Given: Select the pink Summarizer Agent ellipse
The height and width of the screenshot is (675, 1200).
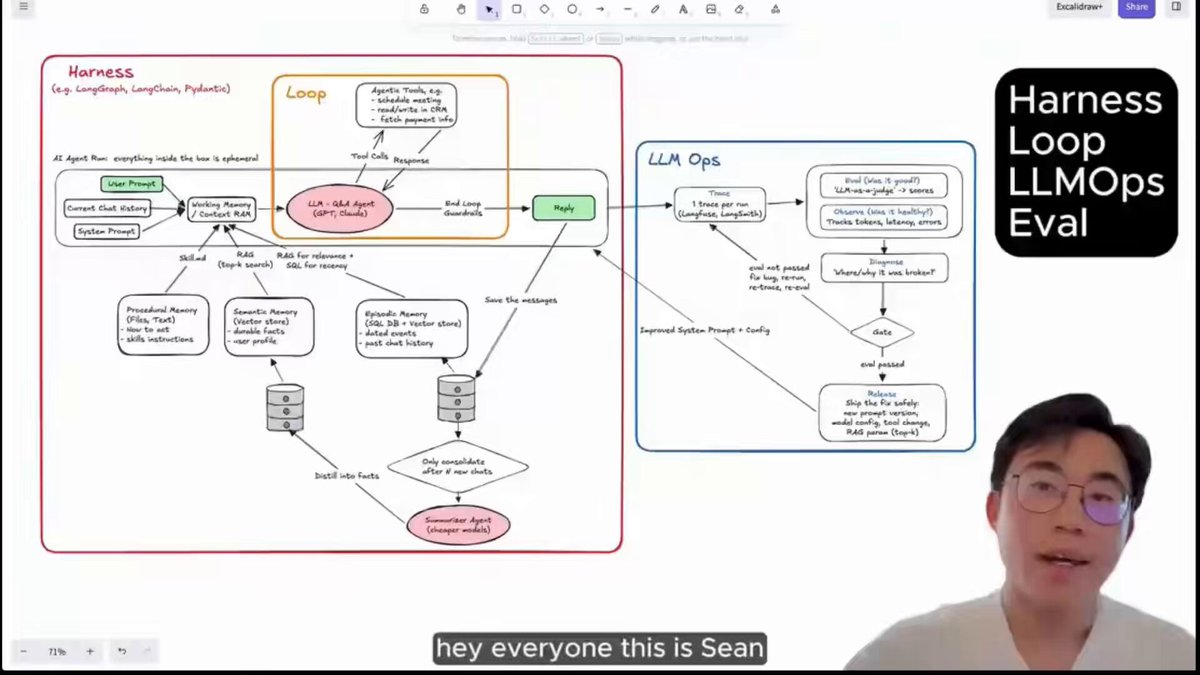Looking at the screenshot, I should pyautogui.click(x=458, y=525).
